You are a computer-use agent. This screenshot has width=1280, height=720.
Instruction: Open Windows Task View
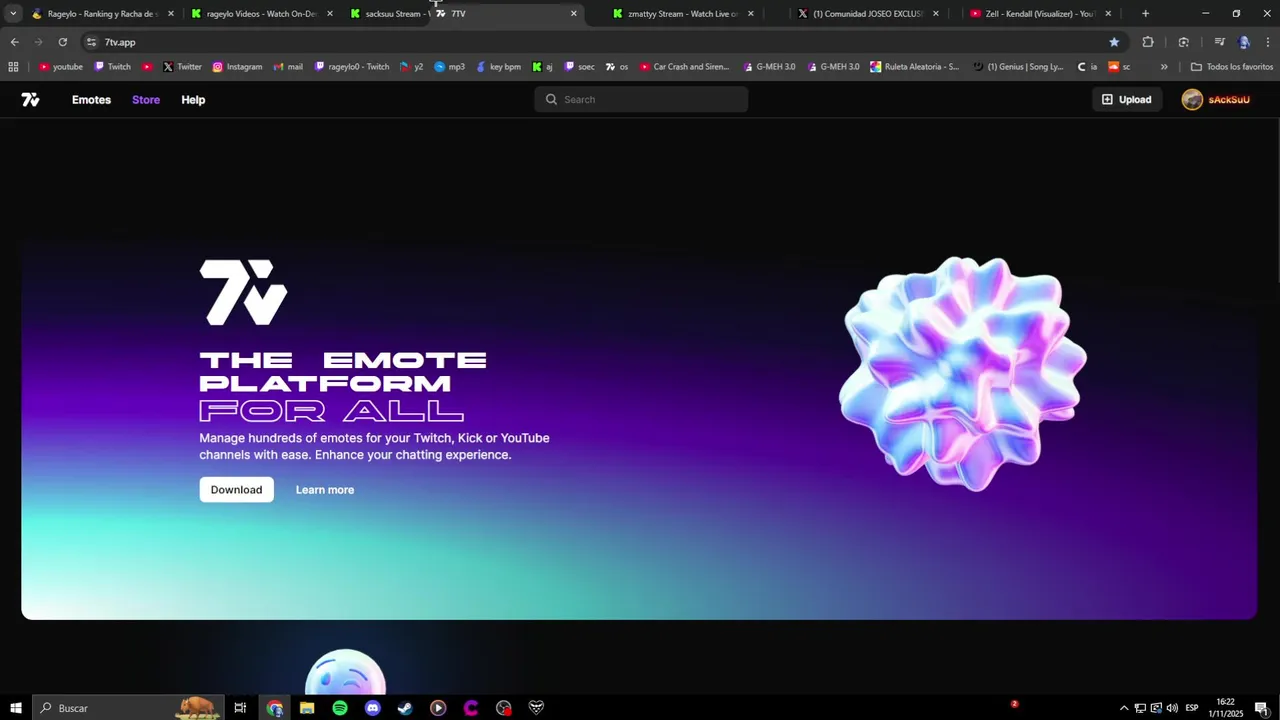[x=240, y=708]
